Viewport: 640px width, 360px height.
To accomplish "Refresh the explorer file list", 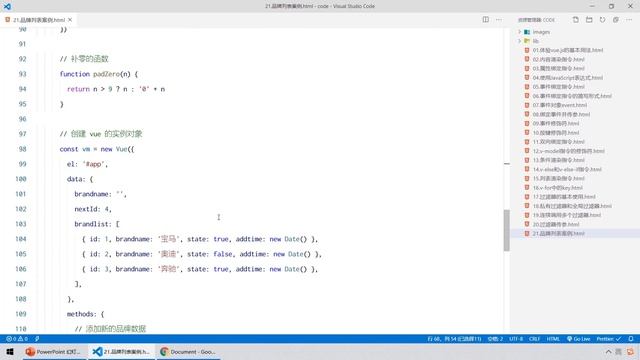I will 602,20.
